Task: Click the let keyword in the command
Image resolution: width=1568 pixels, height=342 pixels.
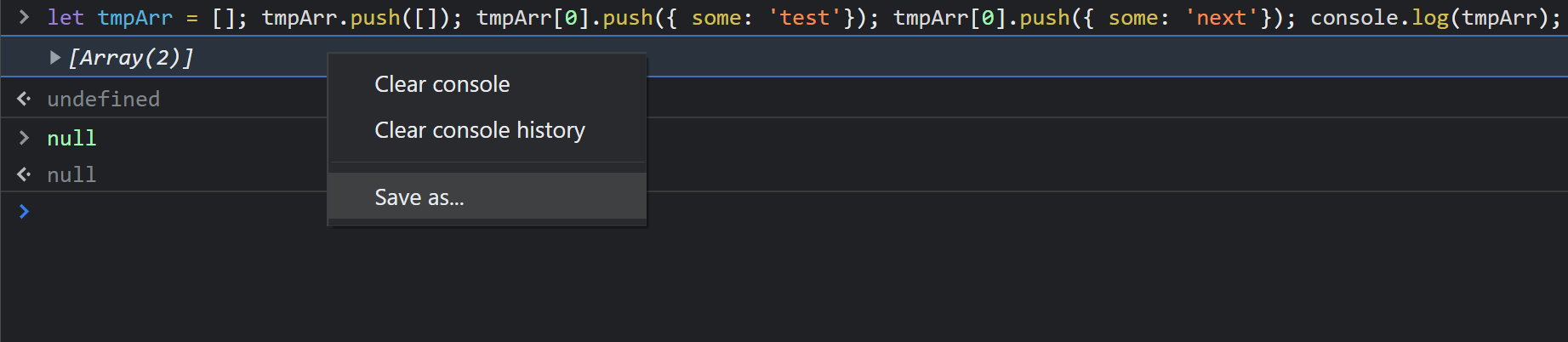Action: click(66, 17)
